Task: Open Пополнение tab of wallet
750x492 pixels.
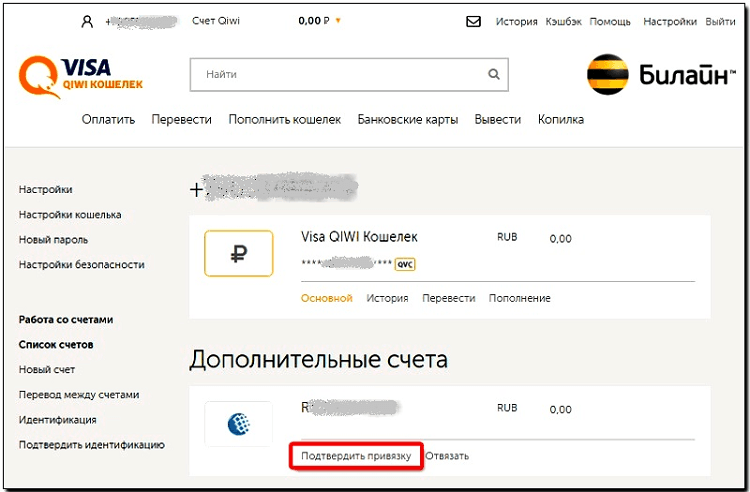Action: pos(519,298)
